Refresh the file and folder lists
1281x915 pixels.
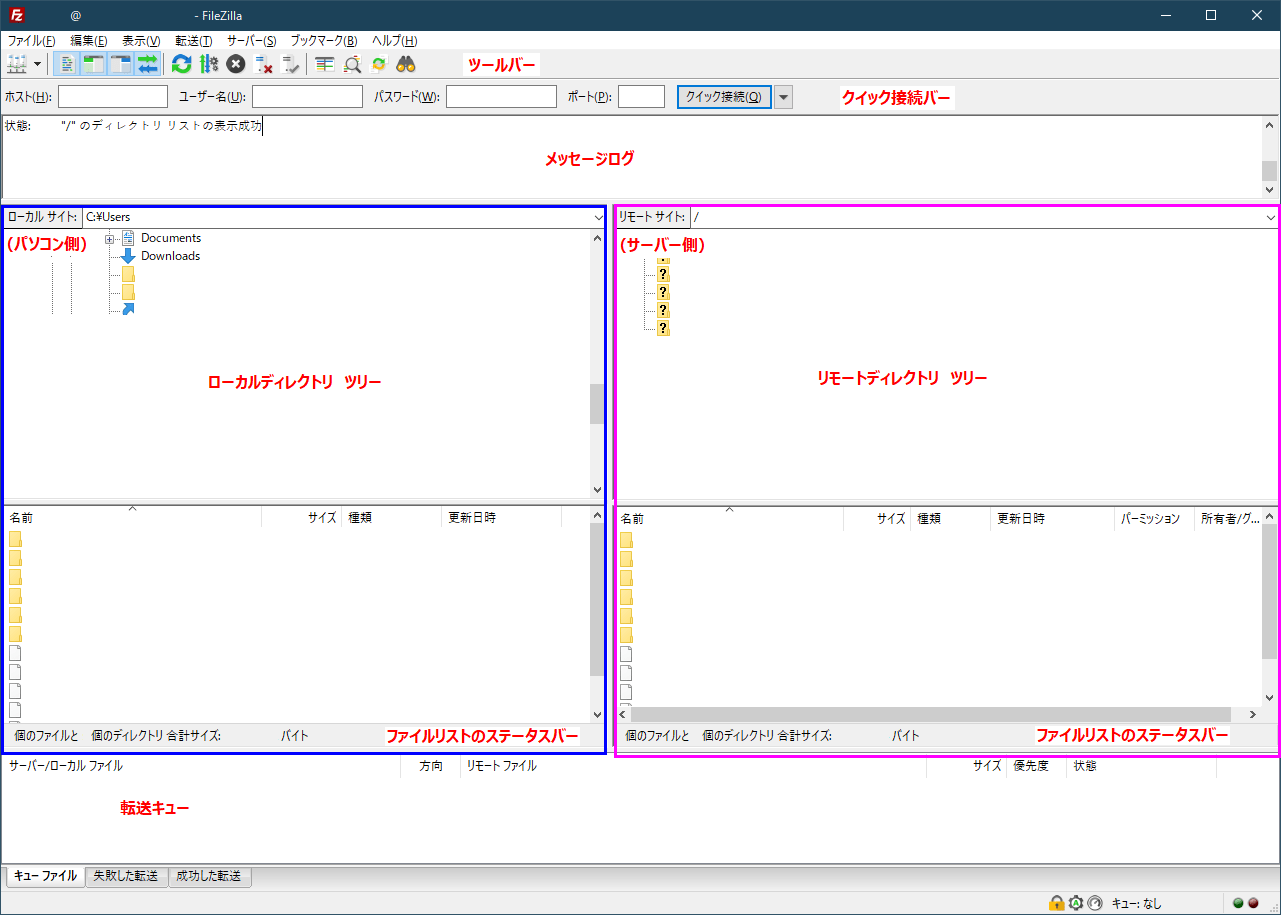point(181,64)
